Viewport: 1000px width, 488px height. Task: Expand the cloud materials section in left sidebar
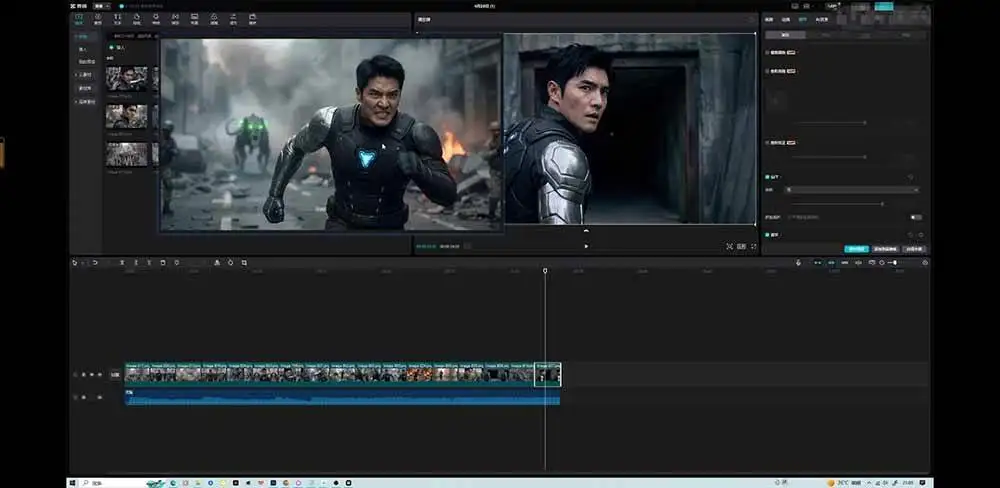coord(84,75)
